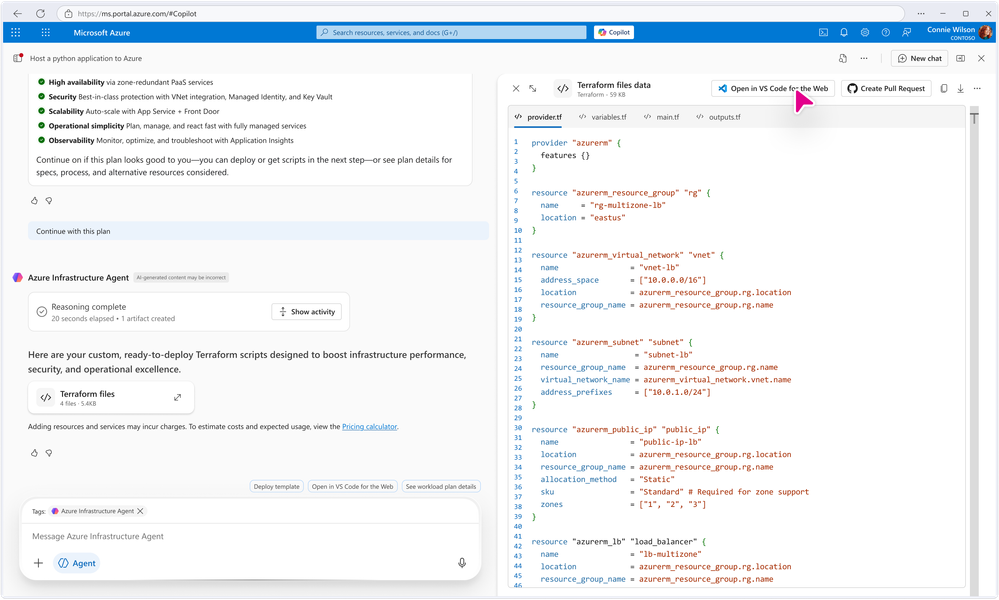Toggle the Agent mode button
999x600 pixels.
click(76, 564)
